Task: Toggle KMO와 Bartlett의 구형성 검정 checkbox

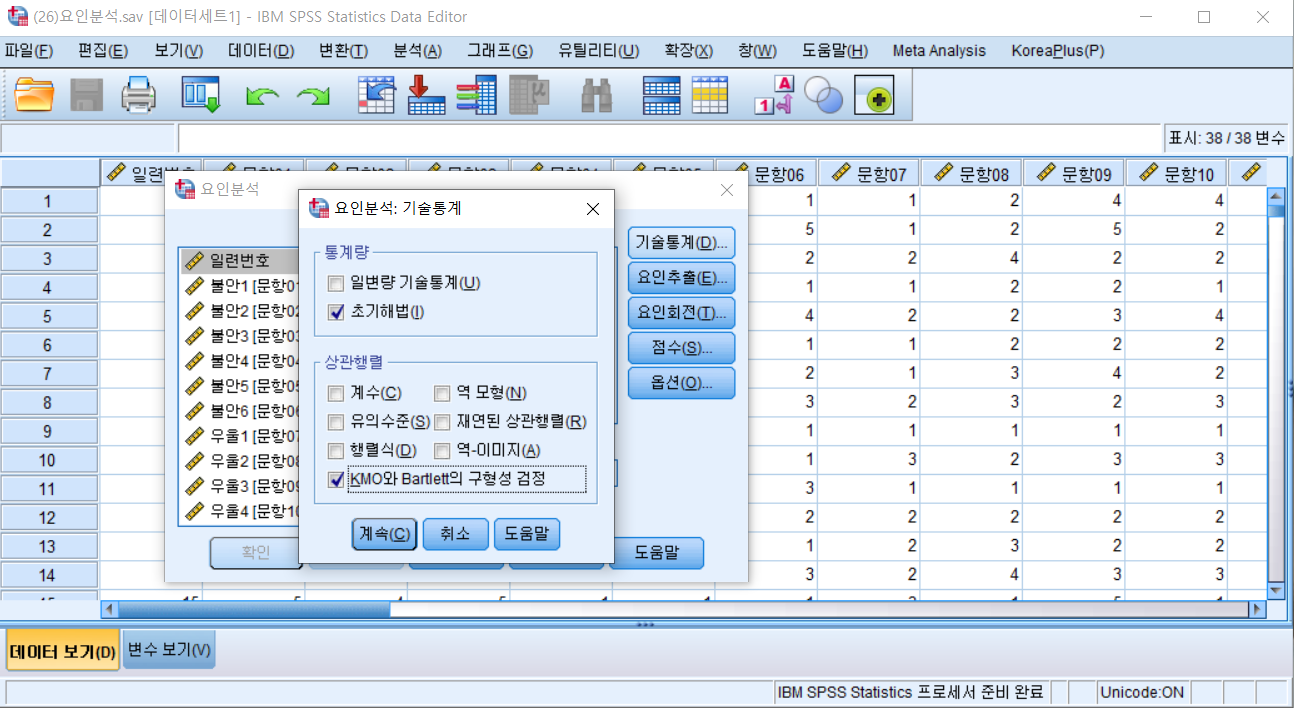Action: coord(336,480)
